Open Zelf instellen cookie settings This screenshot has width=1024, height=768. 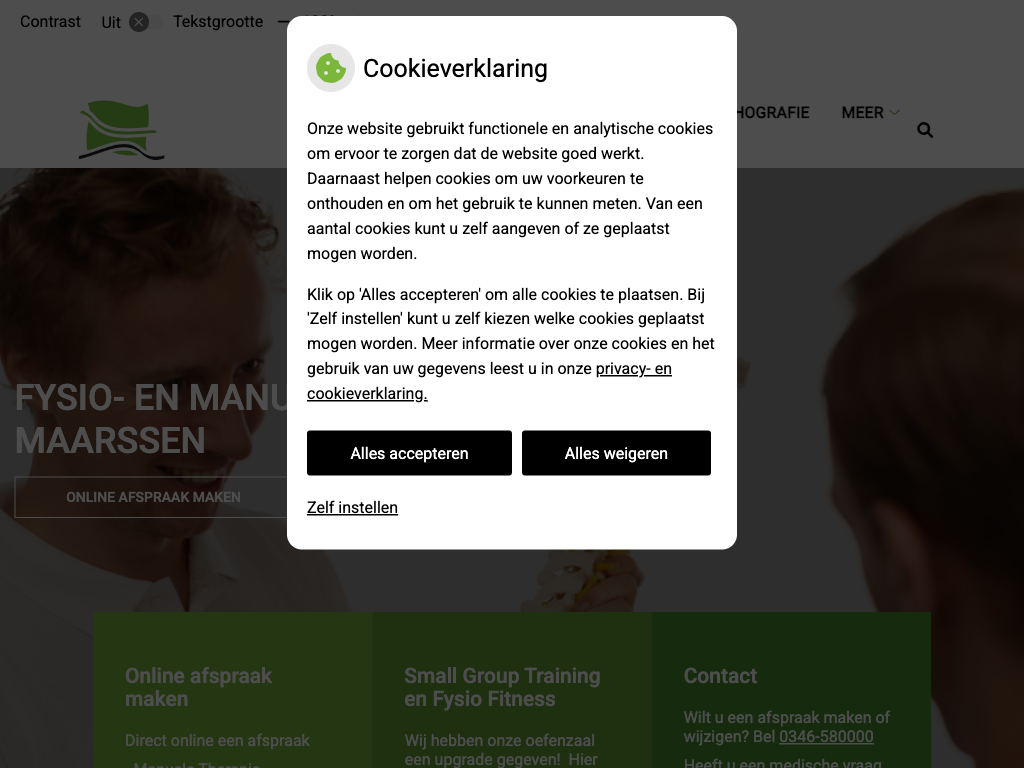352,507
